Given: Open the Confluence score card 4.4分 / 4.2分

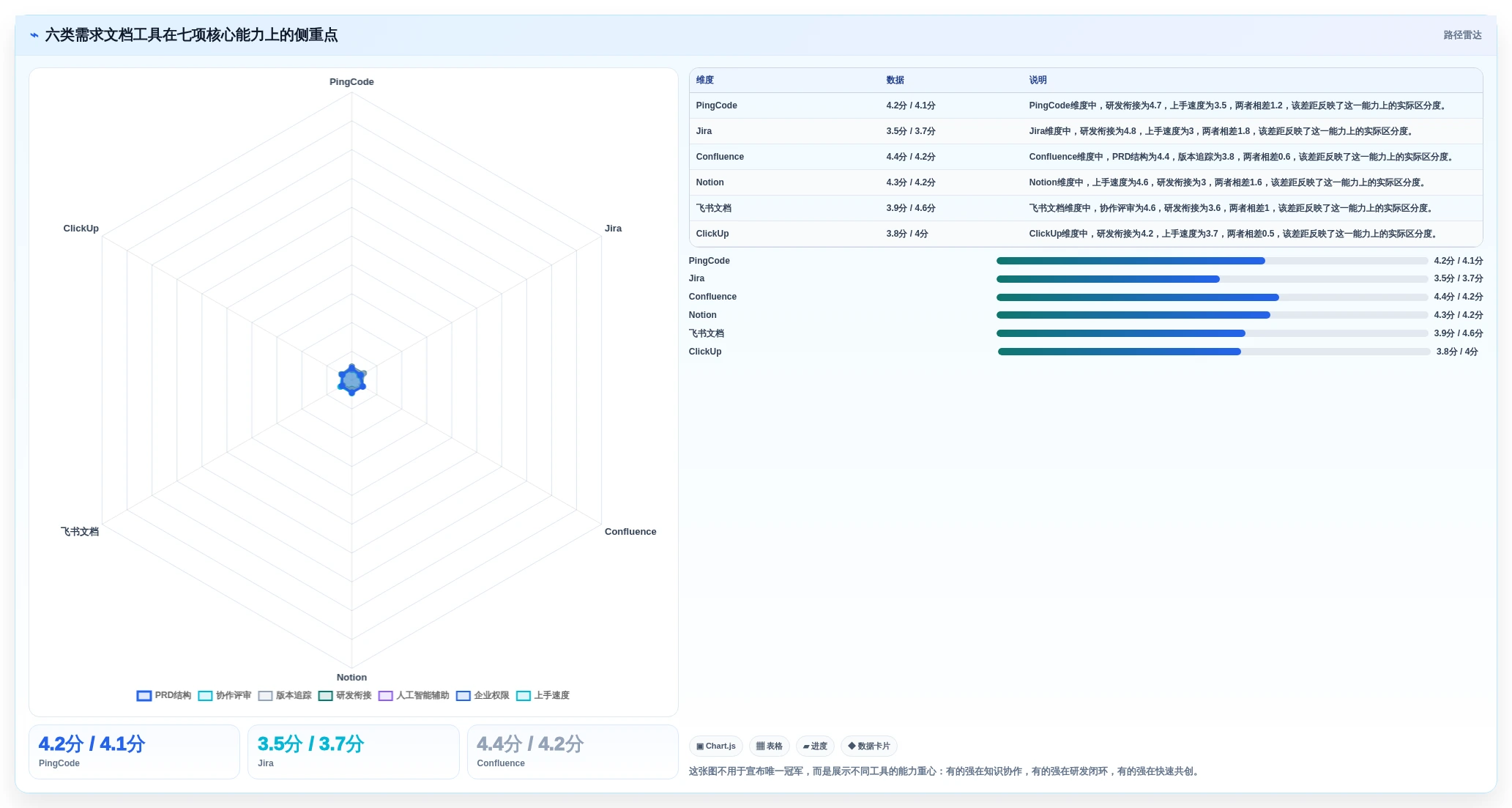Looking at the screenshot, I should tap(573, 752).
